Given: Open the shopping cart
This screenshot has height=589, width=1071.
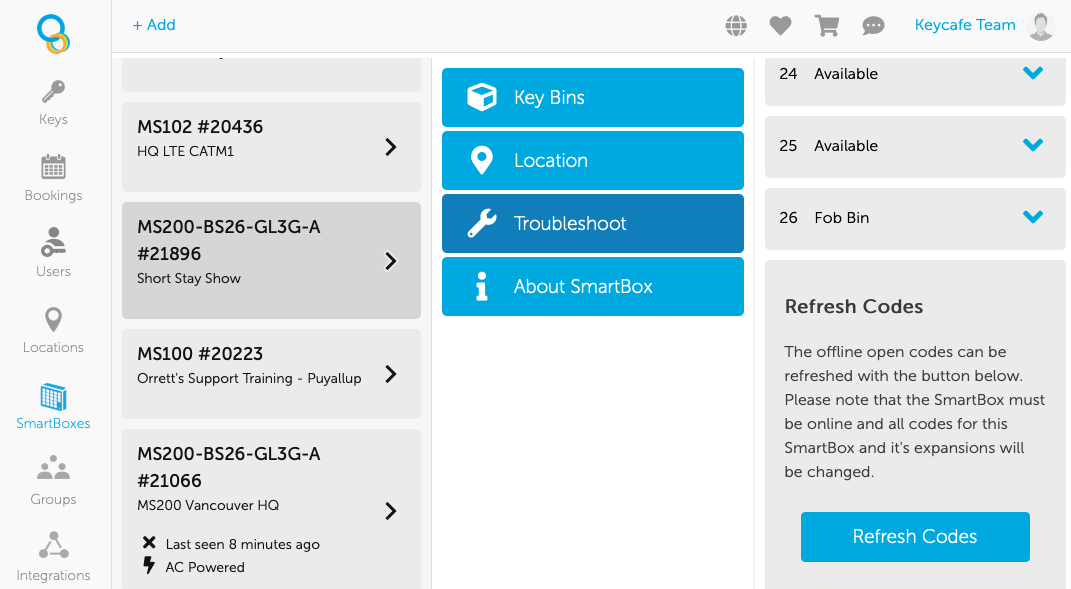Looking at the screenshot, I should coord(826,25).
